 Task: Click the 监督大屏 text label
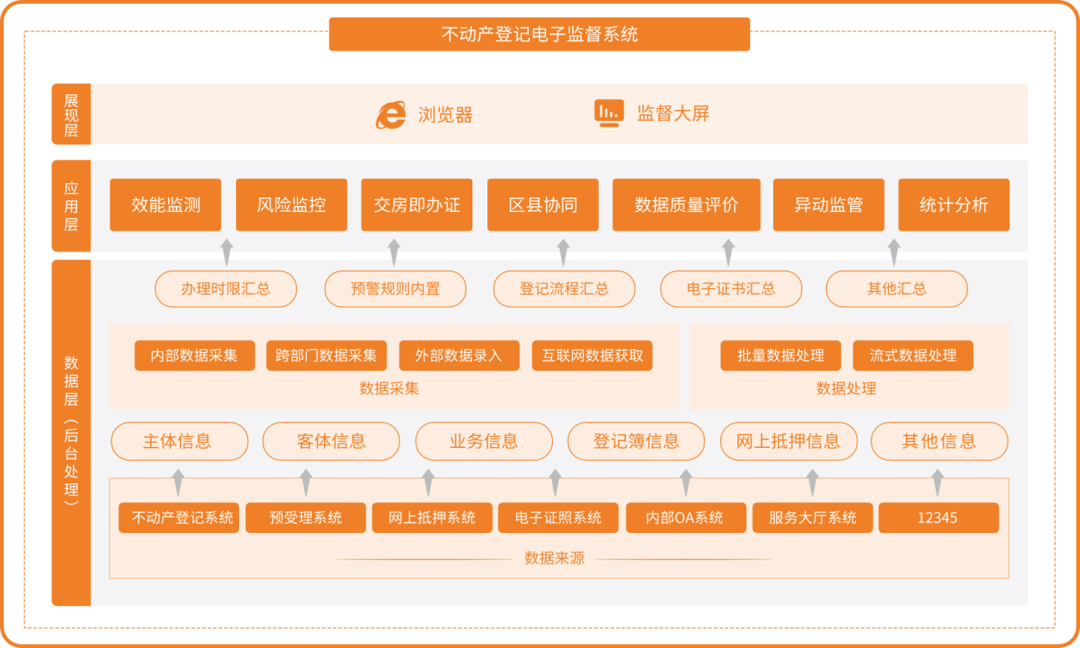pyautogui.click(x=673, y=113)
